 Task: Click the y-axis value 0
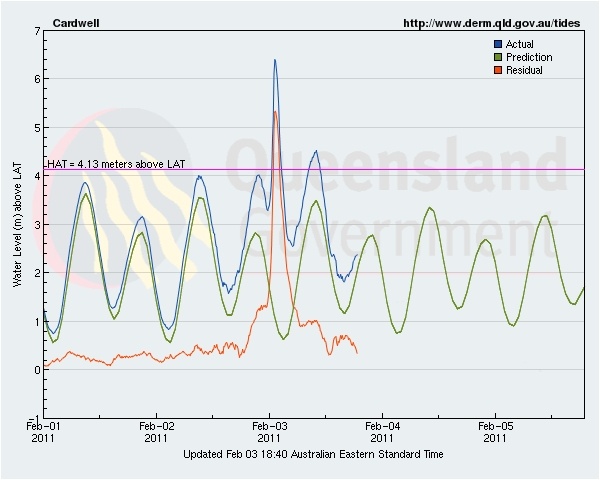pyautogui.click(x=37, y=370)
